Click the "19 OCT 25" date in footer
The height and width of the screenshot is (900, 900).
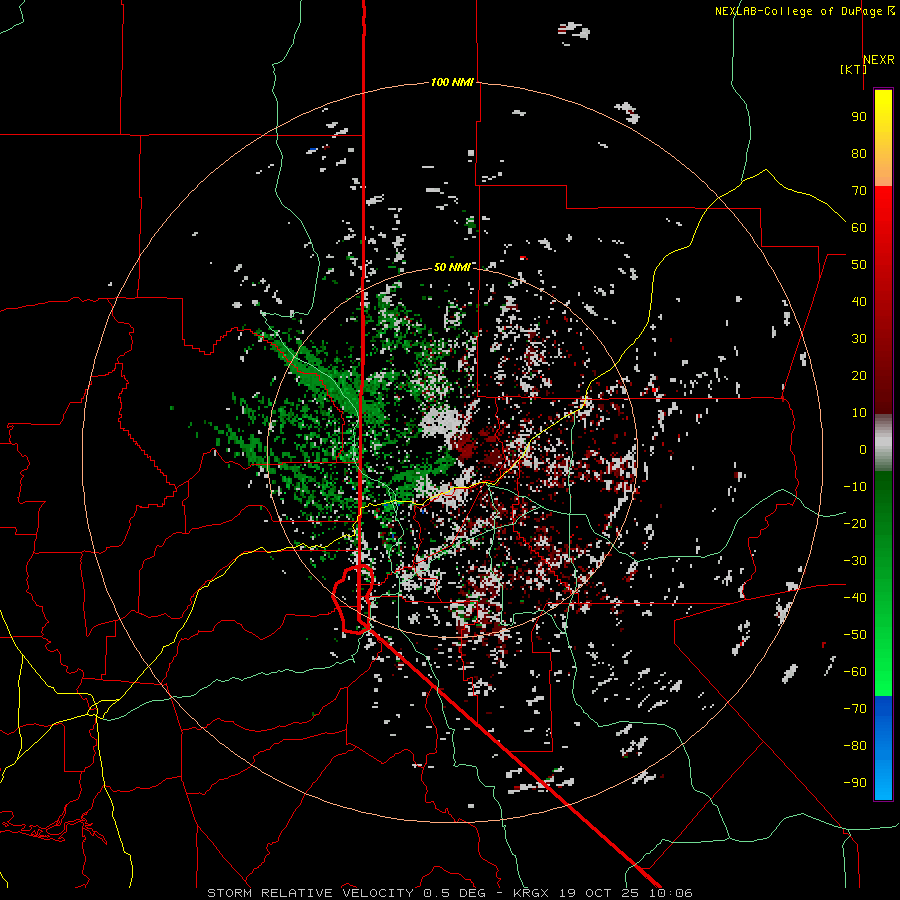[599, 893]
